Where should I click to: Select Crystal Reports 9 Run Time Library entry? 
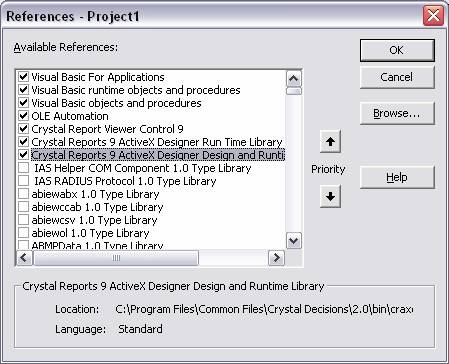click(x=157, y=142)
